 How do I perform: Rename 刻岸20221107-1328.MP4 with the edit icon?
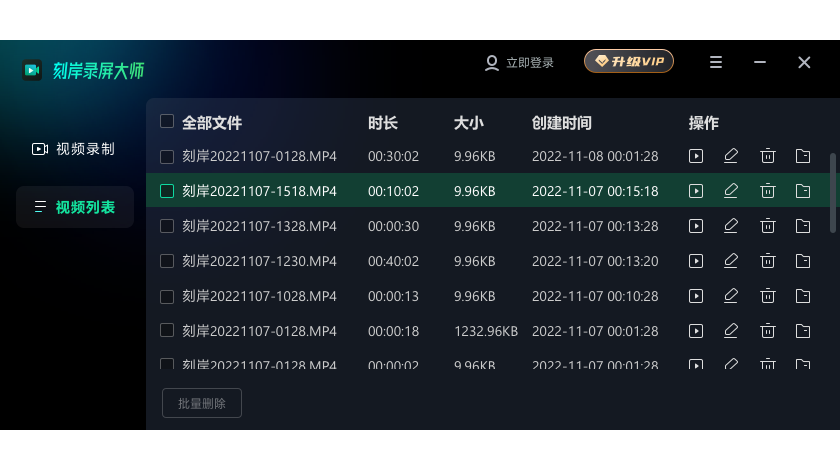(x=731, y=226)
